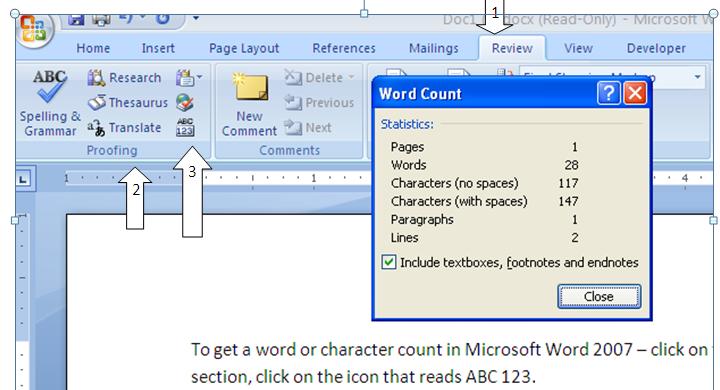The width and height of the screenshot is (720, 390).
Task: Expand Customize Quick Access Toolbar arrow
Action: click(x=196, y=18)
